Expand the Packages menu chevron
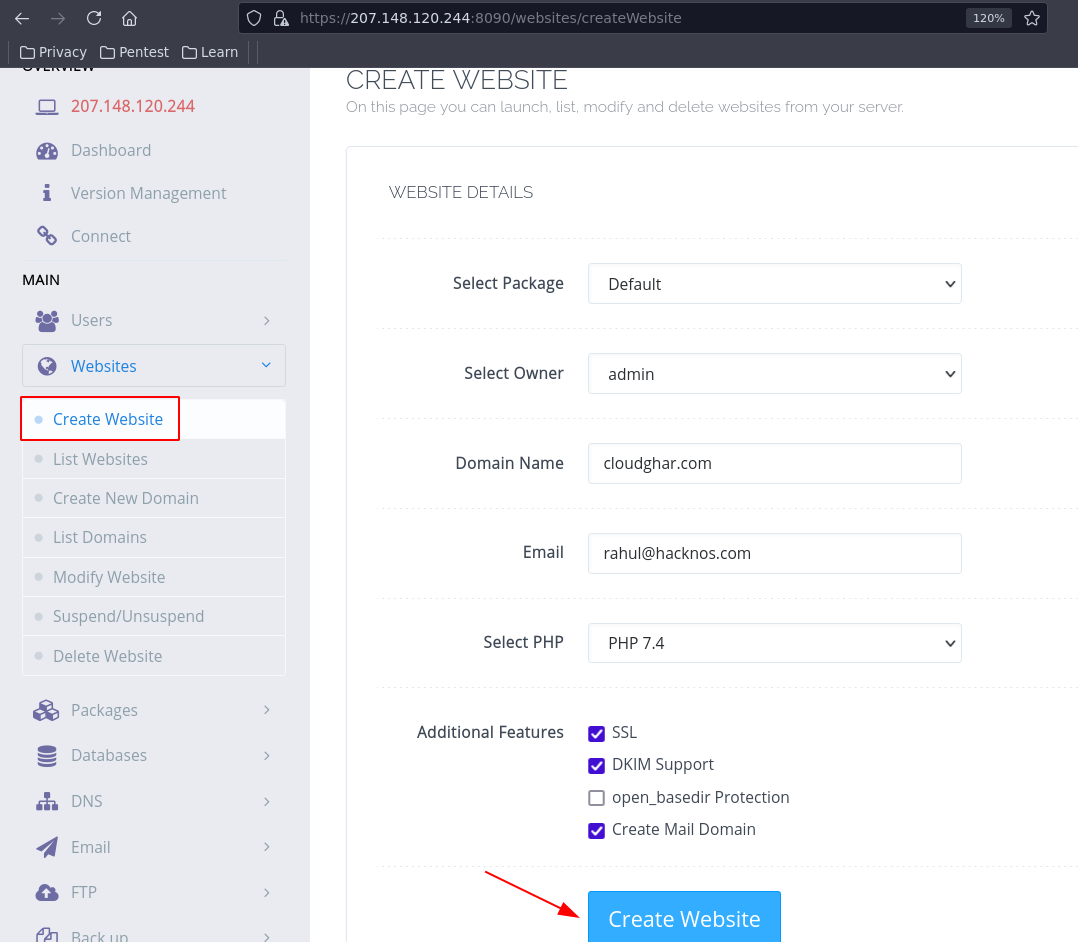Image resolution: width=1078 pixels, height=942 pixels. click(x=267, y=710)
